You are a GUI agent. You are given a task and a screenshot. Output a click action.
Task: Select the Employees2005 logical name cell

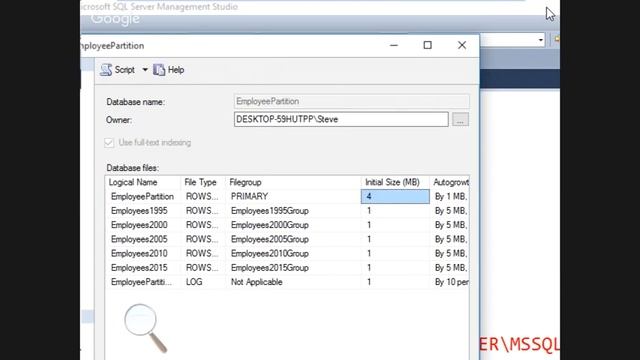[x=142, y=239]
